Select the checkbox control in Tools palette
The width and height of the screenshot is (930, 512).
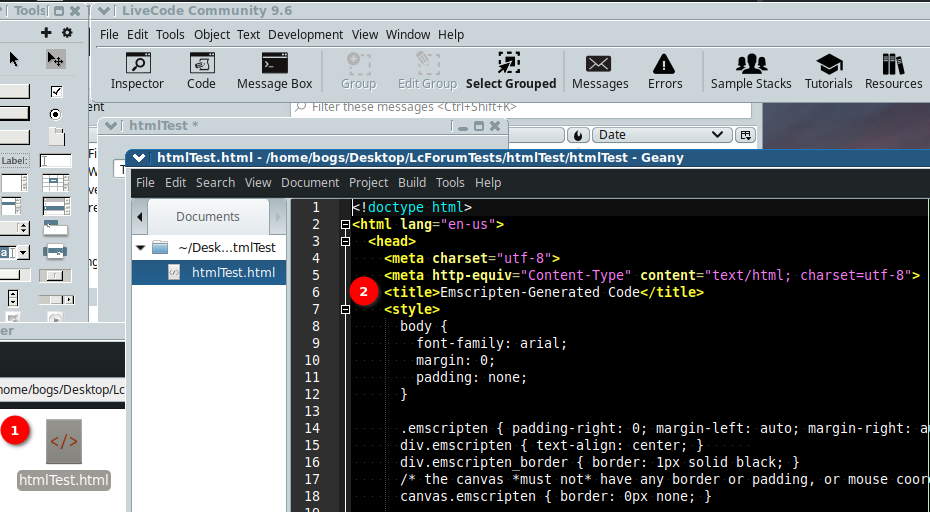click(56, 91)
